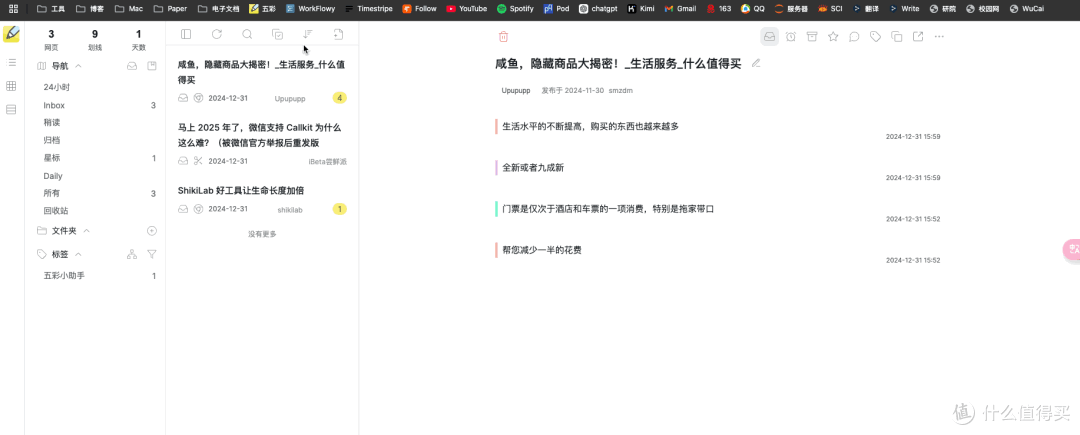The image size is (1080, 435).
Task: Open stacked rows view in left rail
Action: (11, 109)
